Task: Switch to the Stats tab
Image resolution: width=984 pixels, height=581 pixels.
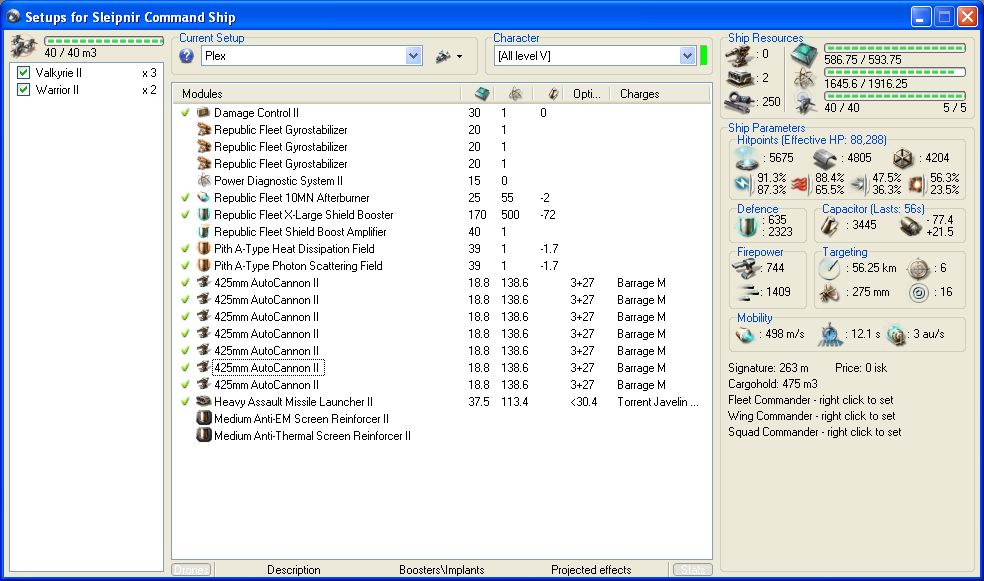Action: click(693, 569)
